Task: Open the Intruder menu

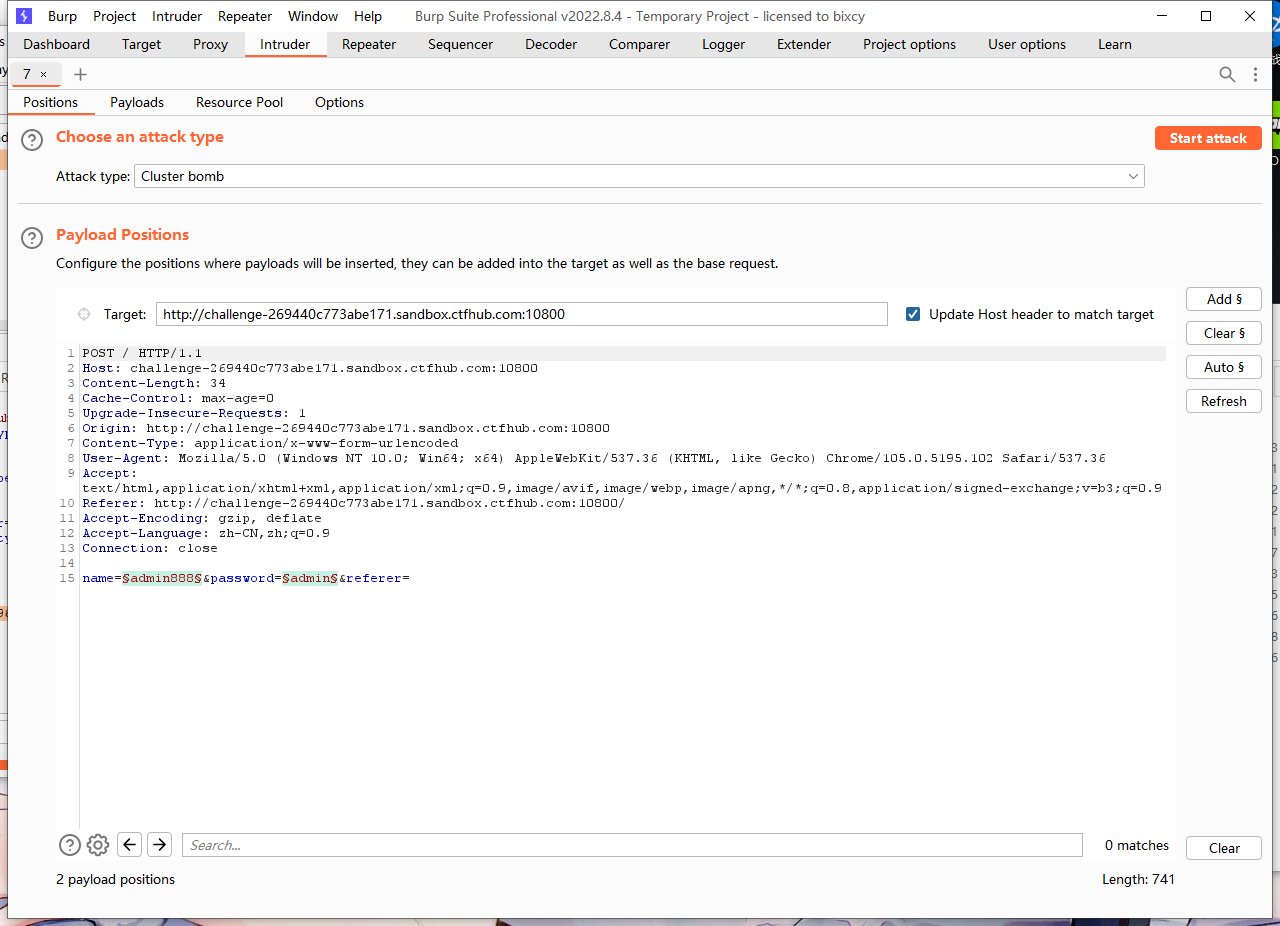Action: (177, 16)
